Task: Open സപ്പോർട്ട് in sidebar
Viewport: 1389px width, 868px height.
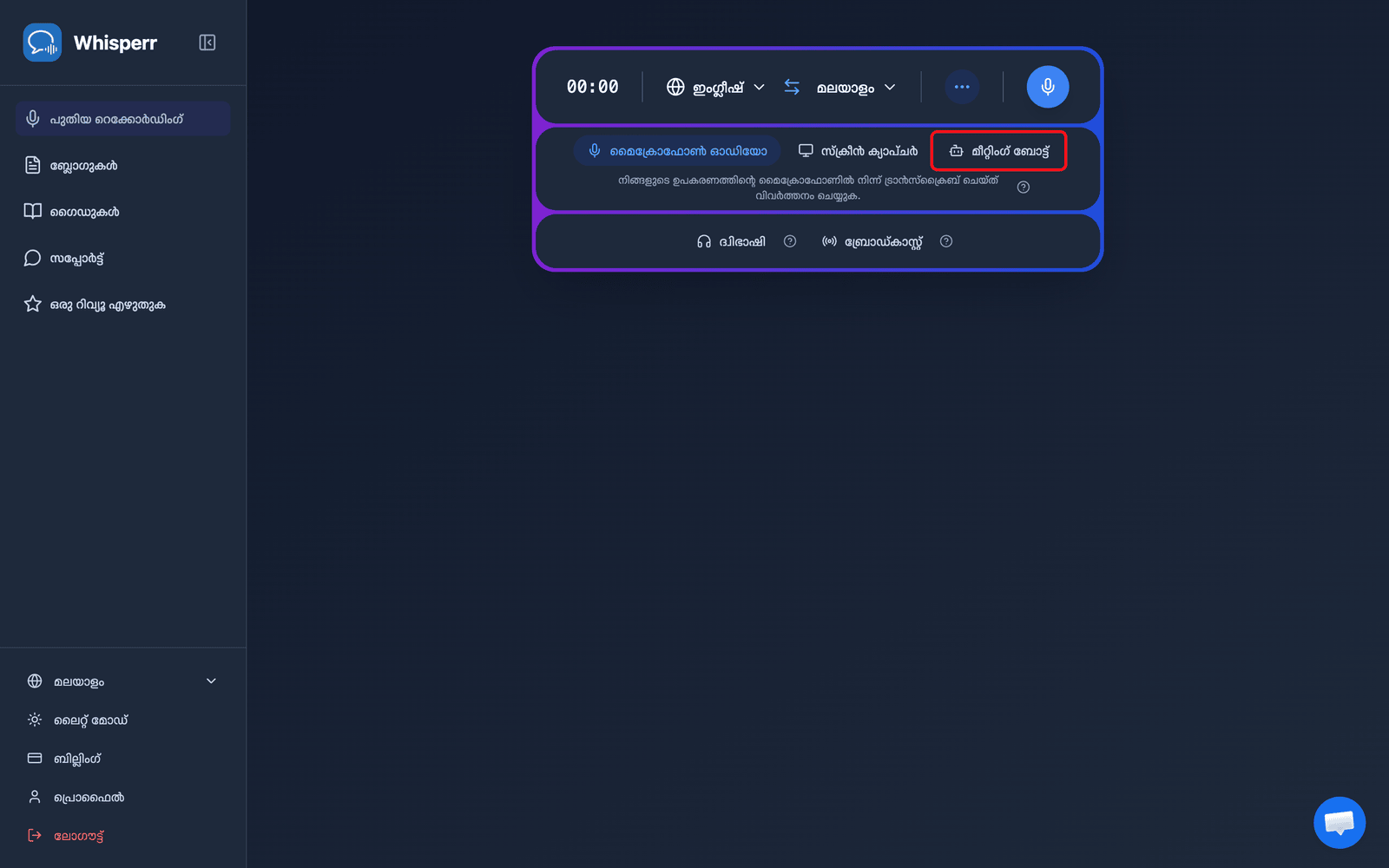Action: pos(122,258)
